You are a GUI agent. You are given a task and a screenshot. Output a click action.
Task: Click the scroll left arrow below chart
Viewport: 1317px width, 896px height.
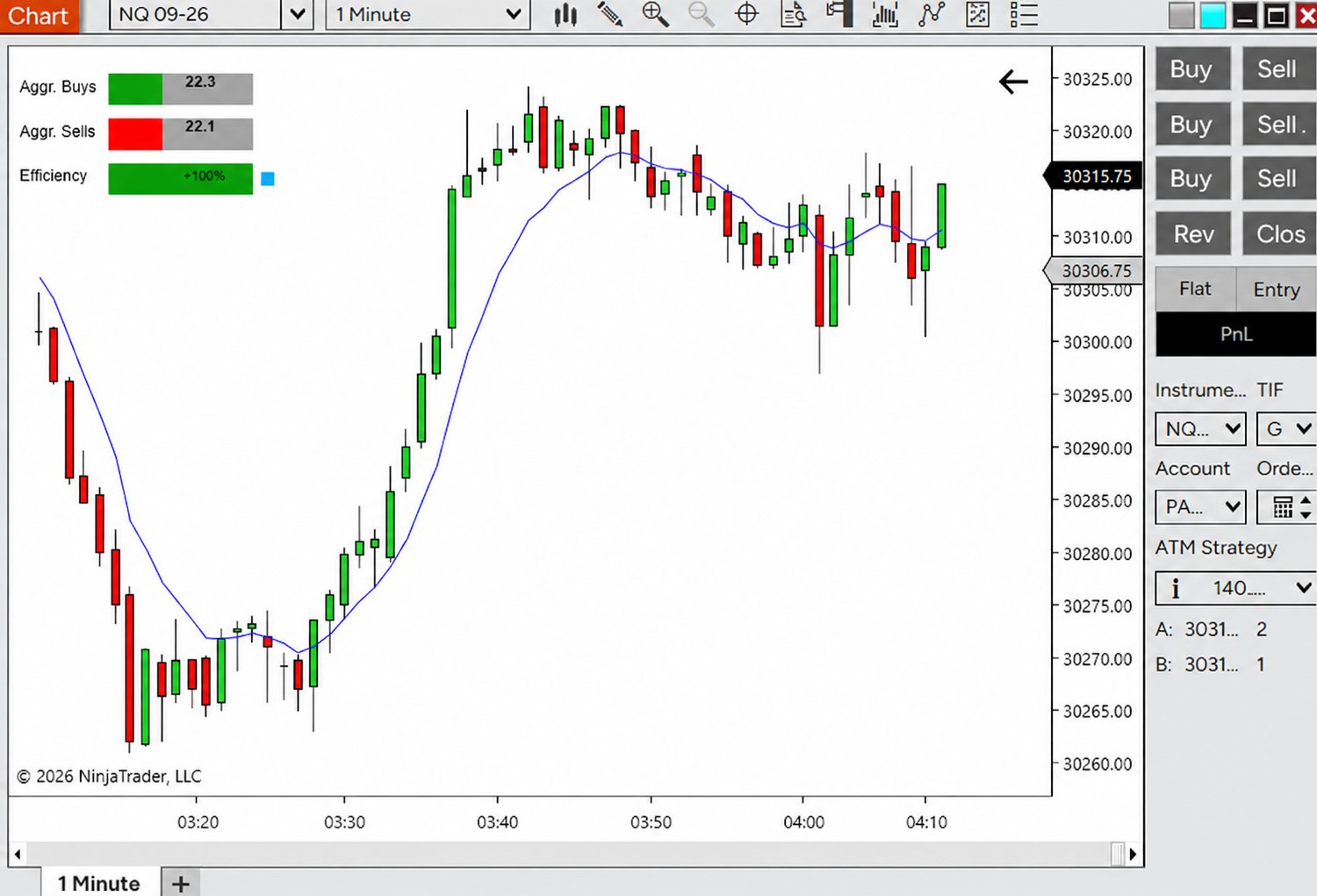click(x=18, y=854)
